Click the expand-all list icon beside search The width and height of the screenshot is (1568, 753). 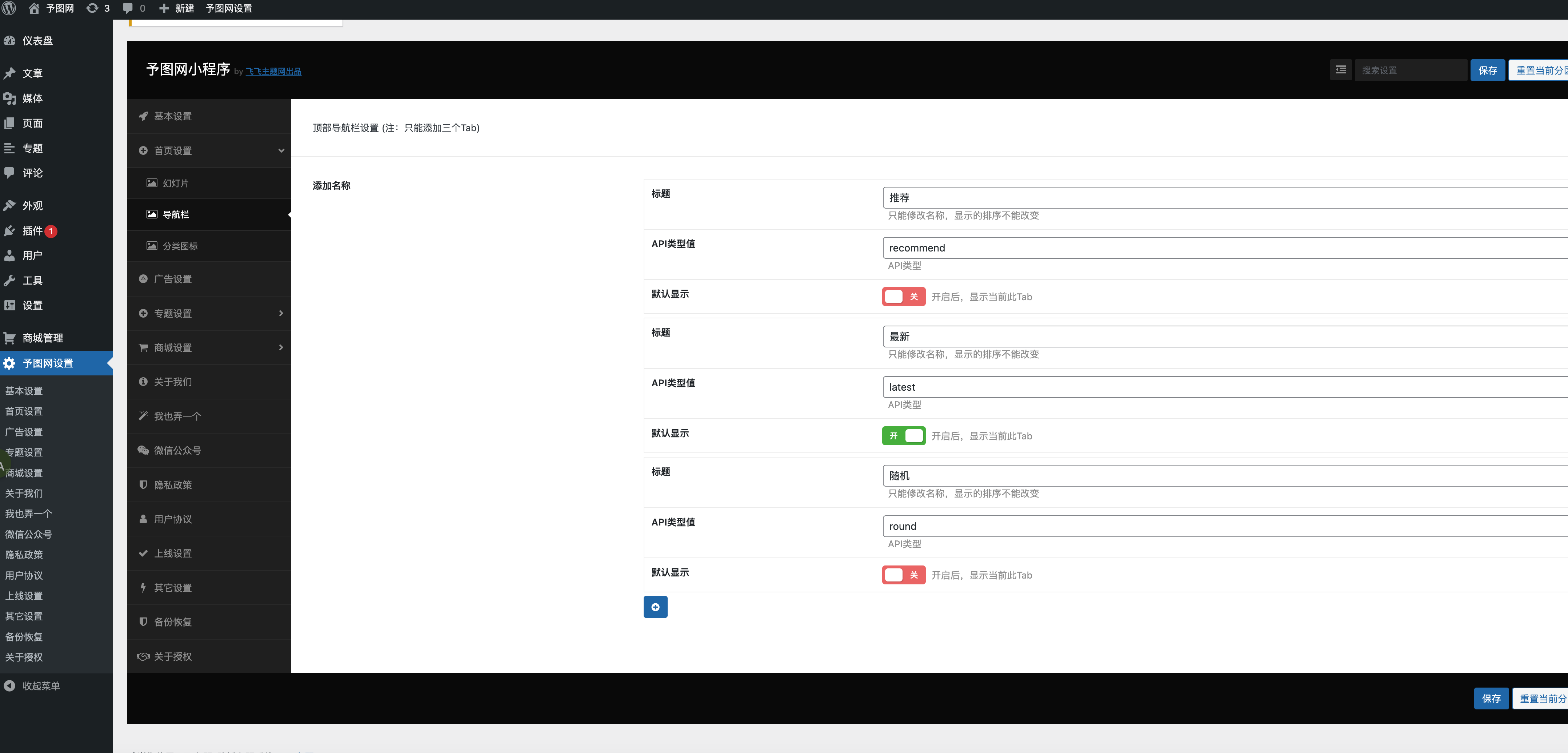click(1341, 70)
